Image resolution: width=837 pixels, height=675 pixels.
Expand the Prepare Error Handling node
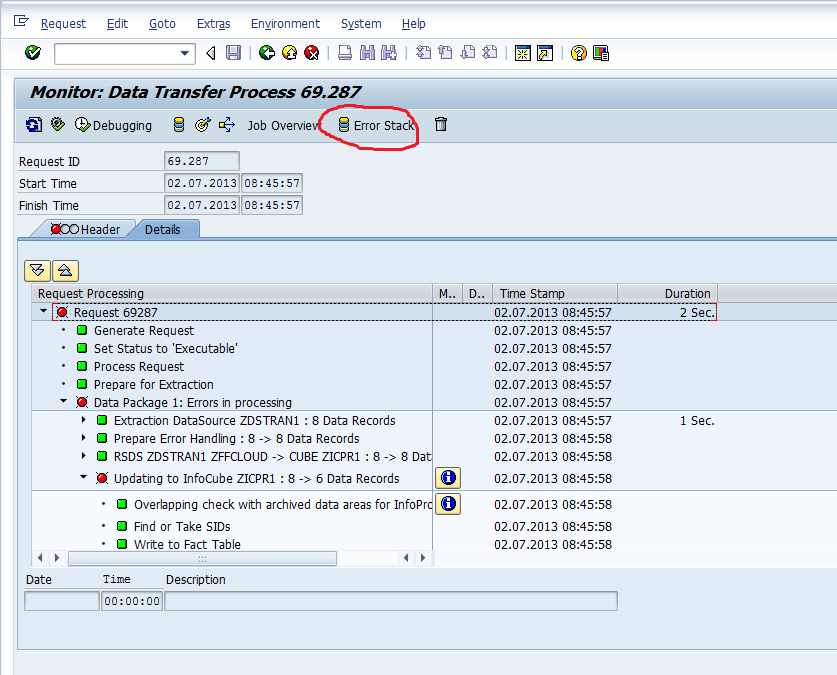click(83, 438)
